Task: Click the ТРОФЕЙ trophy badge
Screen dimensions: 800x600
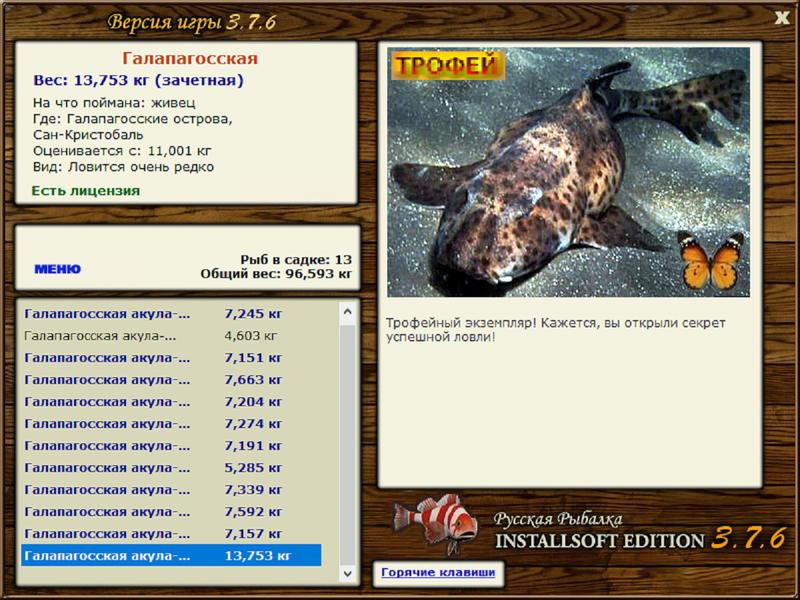Action: click(x=447, y=65)
